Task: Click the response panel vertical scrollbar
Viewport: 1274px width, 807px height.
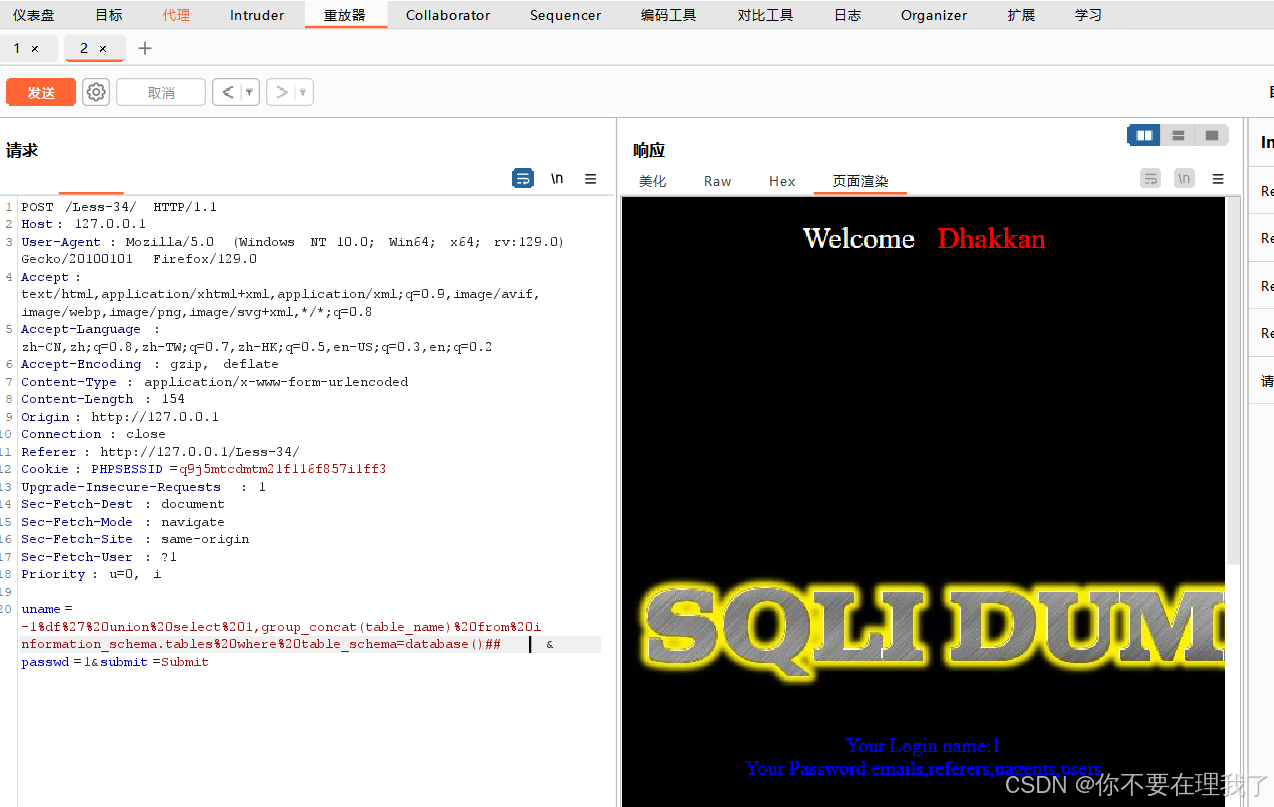Action: (1233, 380)
